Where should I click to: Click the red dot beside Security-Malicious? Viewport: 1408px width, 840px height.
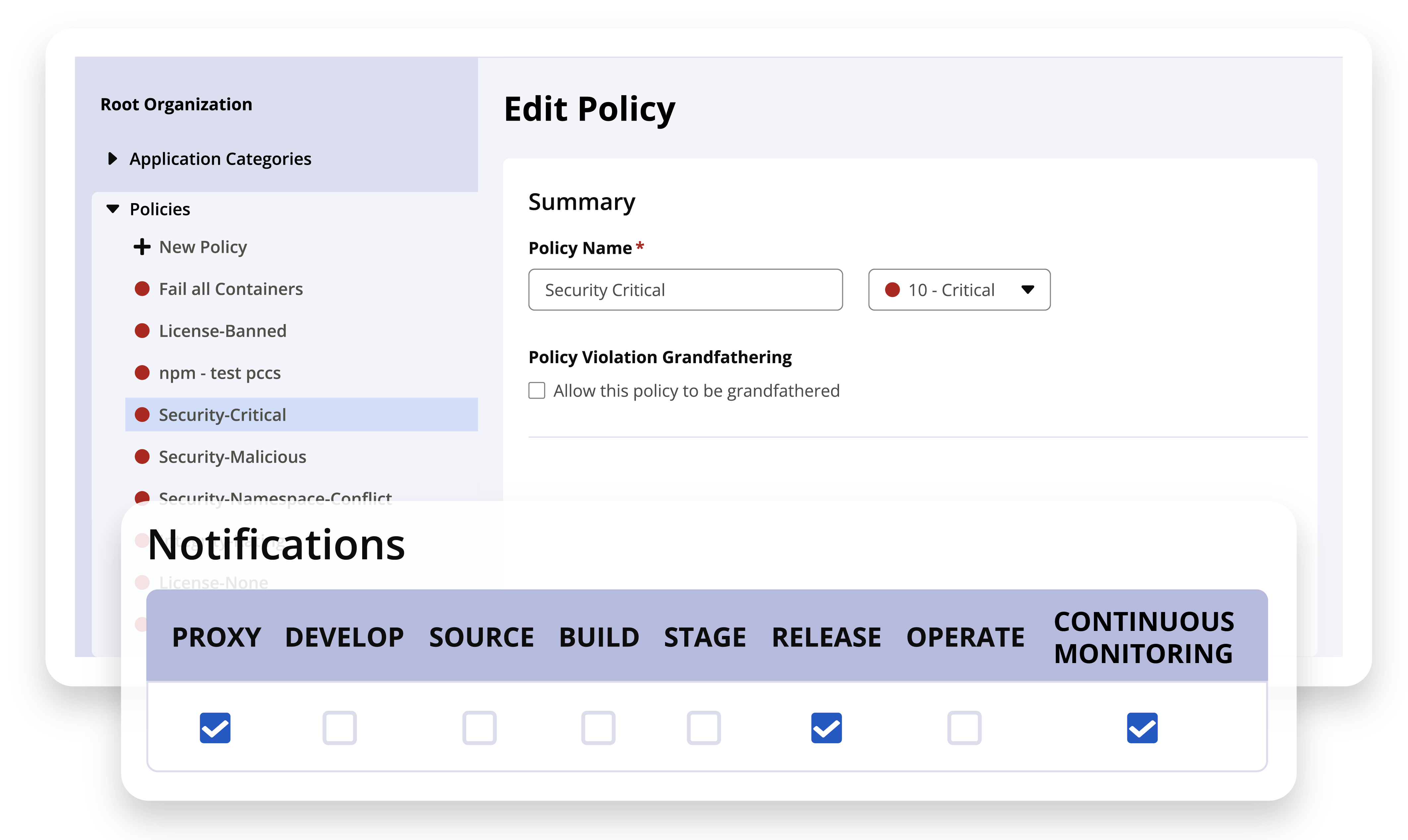pos(142,456)
